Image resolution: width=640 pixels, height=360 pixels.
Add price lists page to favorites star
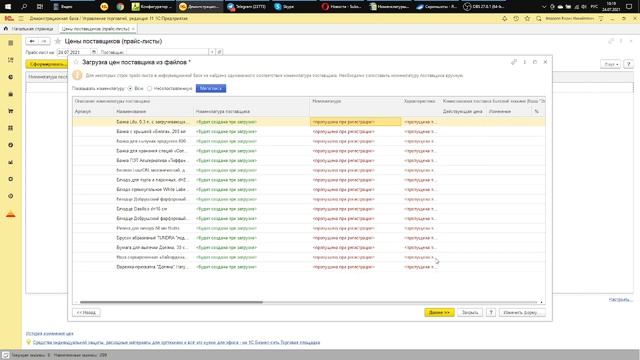pos(58,41)
